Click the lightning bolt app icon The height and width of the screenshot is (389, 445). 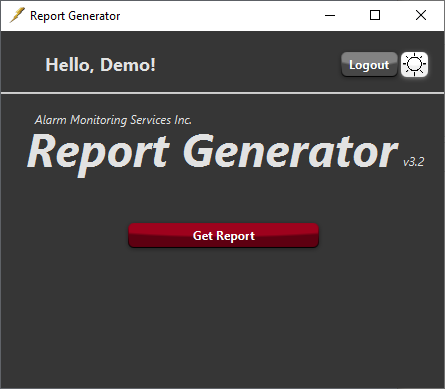pos(17,15)
